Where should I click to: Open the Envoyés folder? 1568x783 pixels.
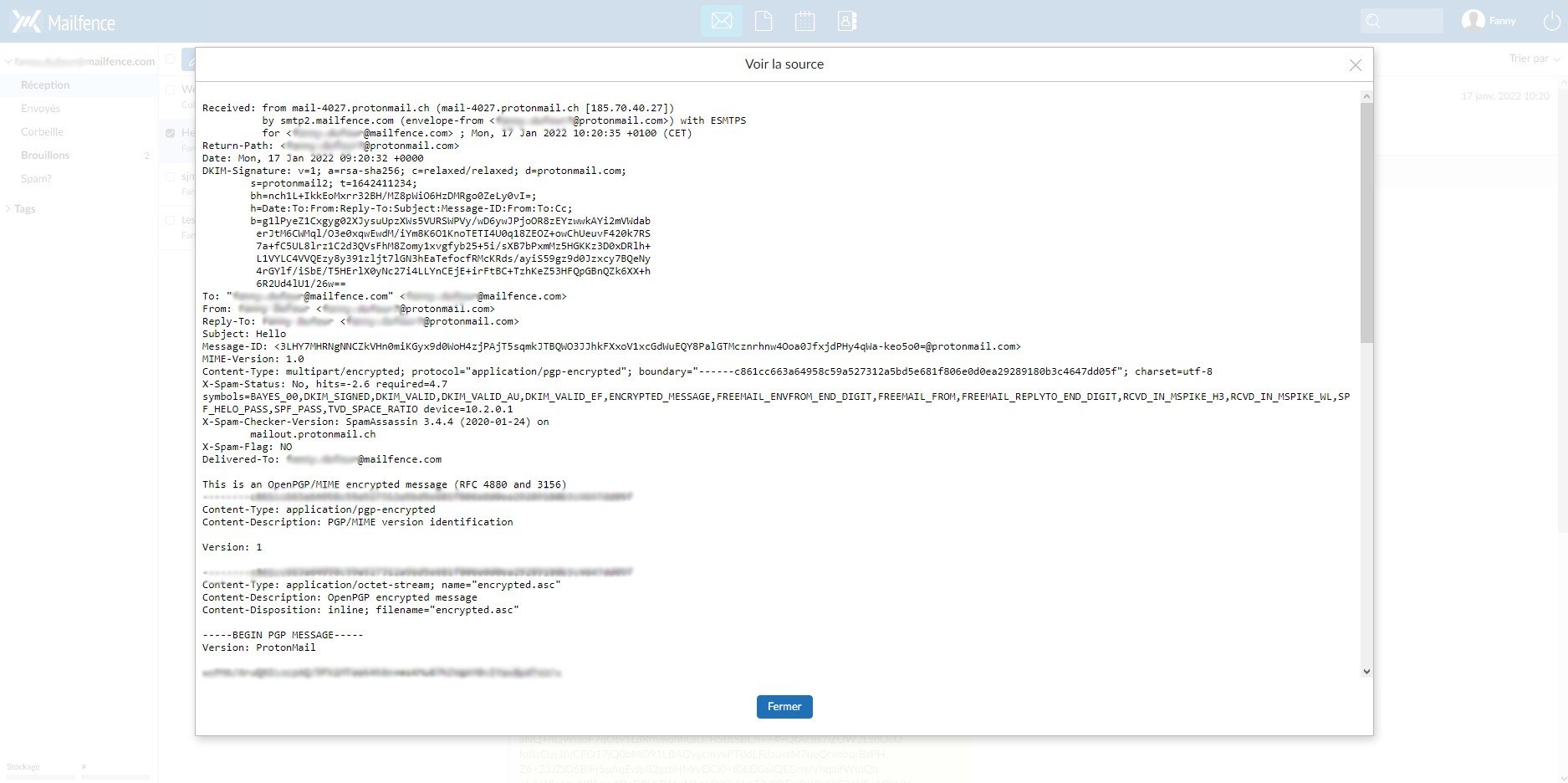(40, 109)
